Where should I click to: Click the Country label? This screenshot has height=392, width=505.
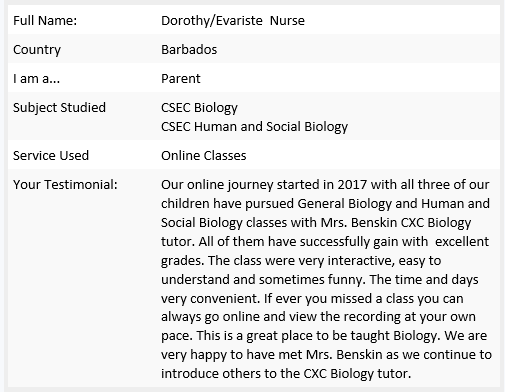37,50
